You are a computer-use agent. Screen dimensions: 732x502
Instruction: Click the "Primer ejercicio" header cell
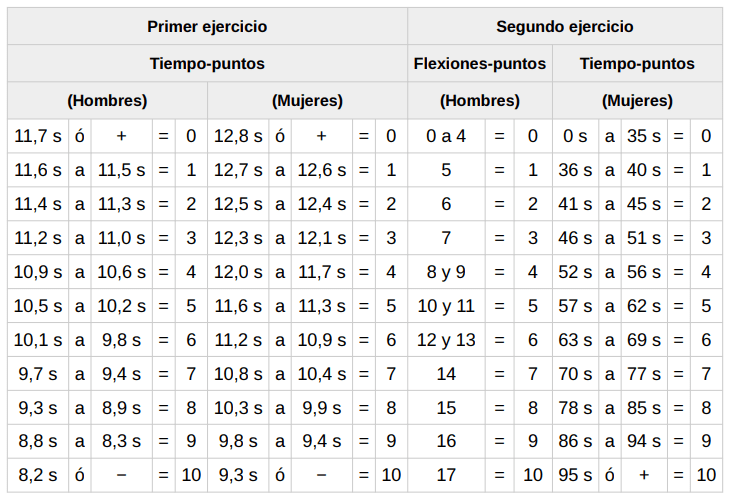pos(207,26)
